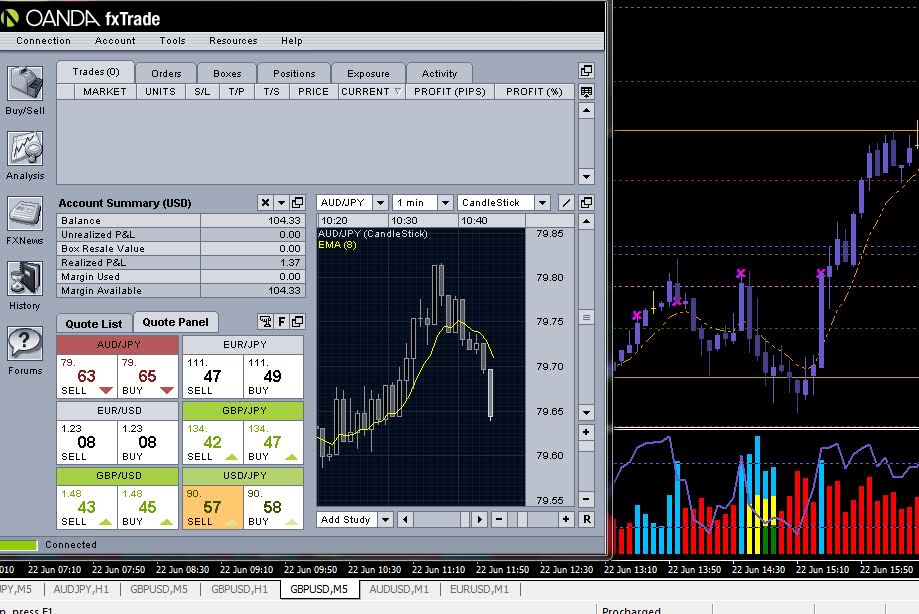Move chart time right arrow
Viewport: 919px width, 614px height.
pyautogui.click(x=479, y=520)
